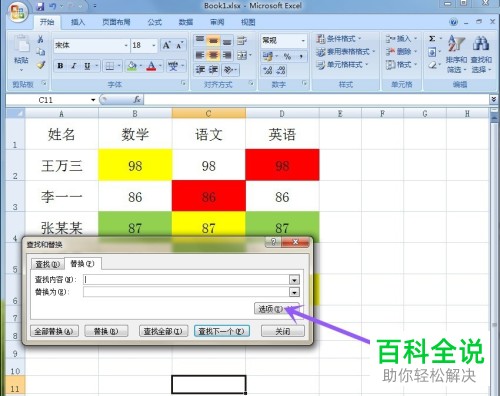Align text to bottom of cell
The width and height of the screenshot is (500, 396).
(227, 40)
